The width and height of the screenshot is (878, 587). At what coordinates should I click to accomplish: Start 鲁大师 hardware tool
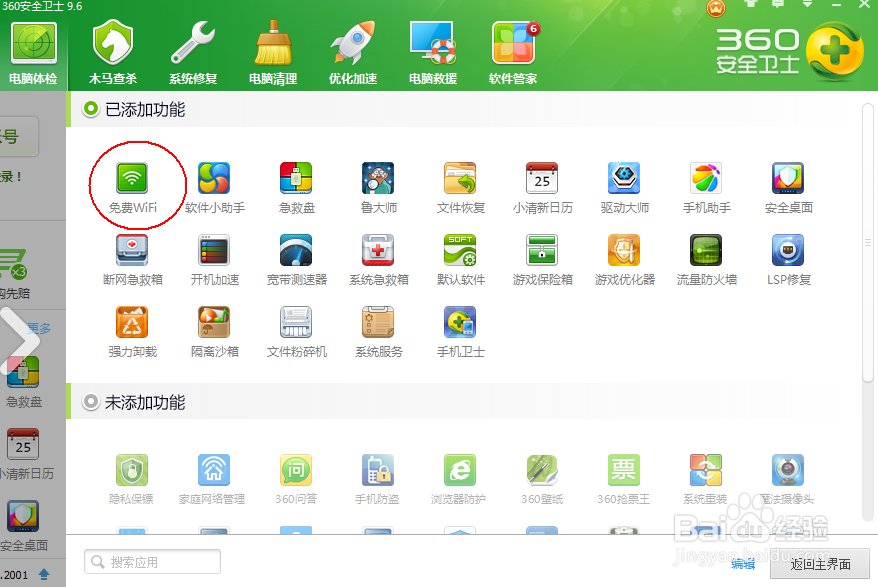[379, 188]
